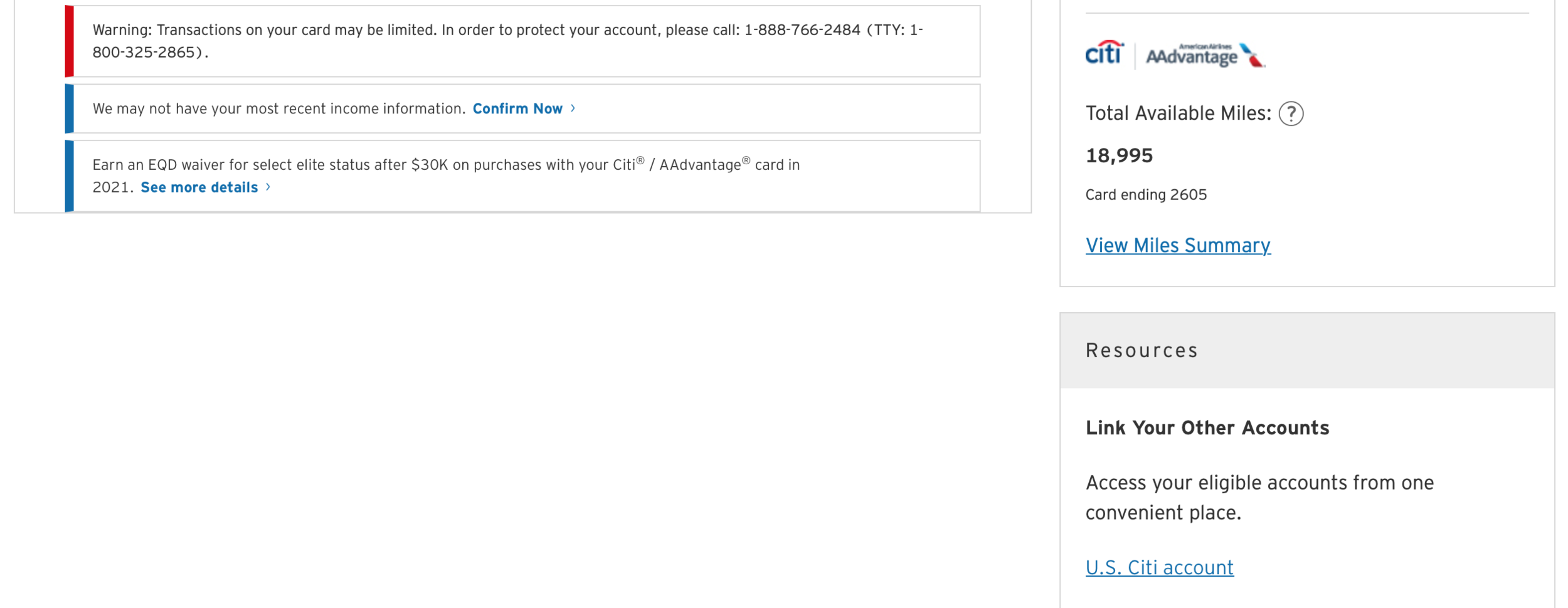The height and width of the screenshot is (608, 1568).
Task: Follow the U.S. Citi account link
Action: [x=1160, y=567]
